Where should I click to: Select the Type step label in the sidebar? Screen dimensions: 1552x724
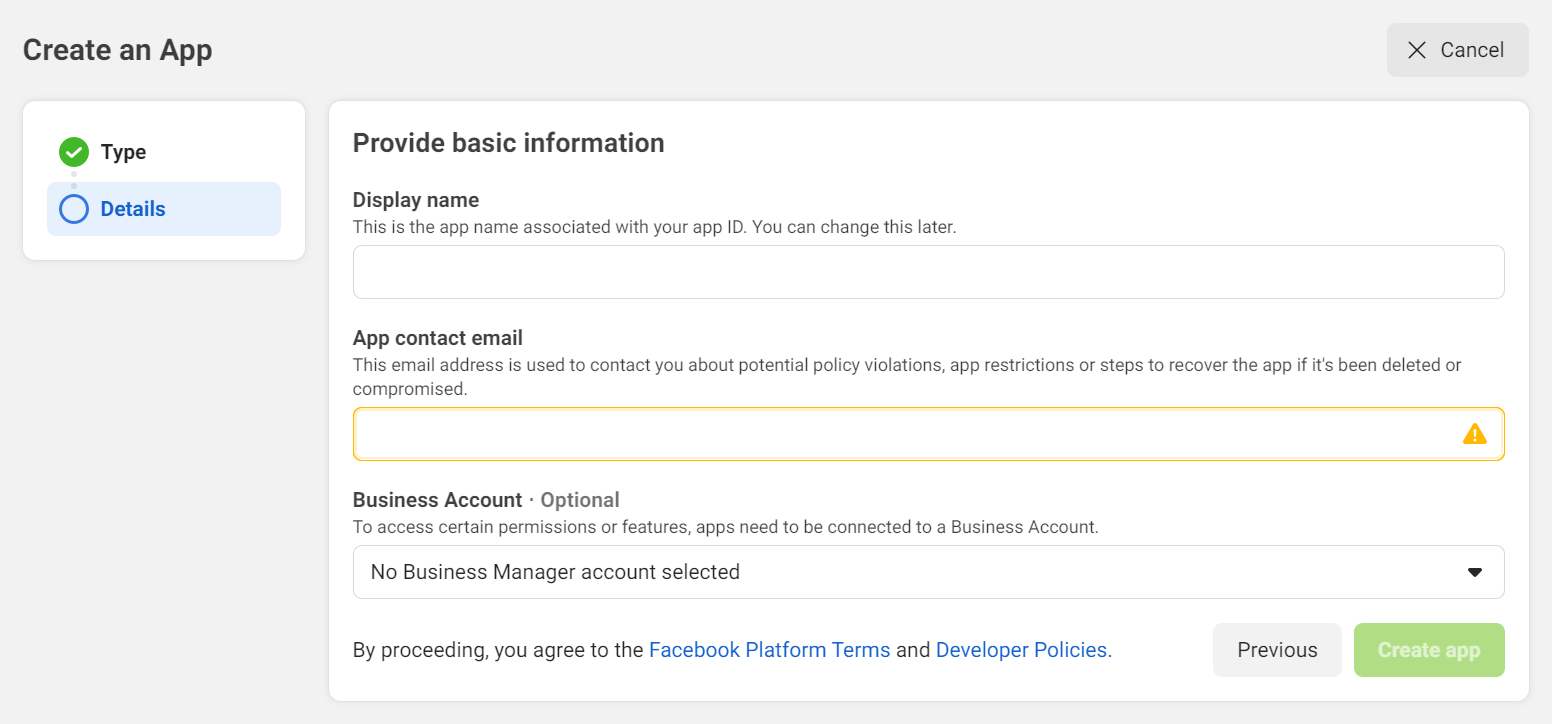(123, 152)
